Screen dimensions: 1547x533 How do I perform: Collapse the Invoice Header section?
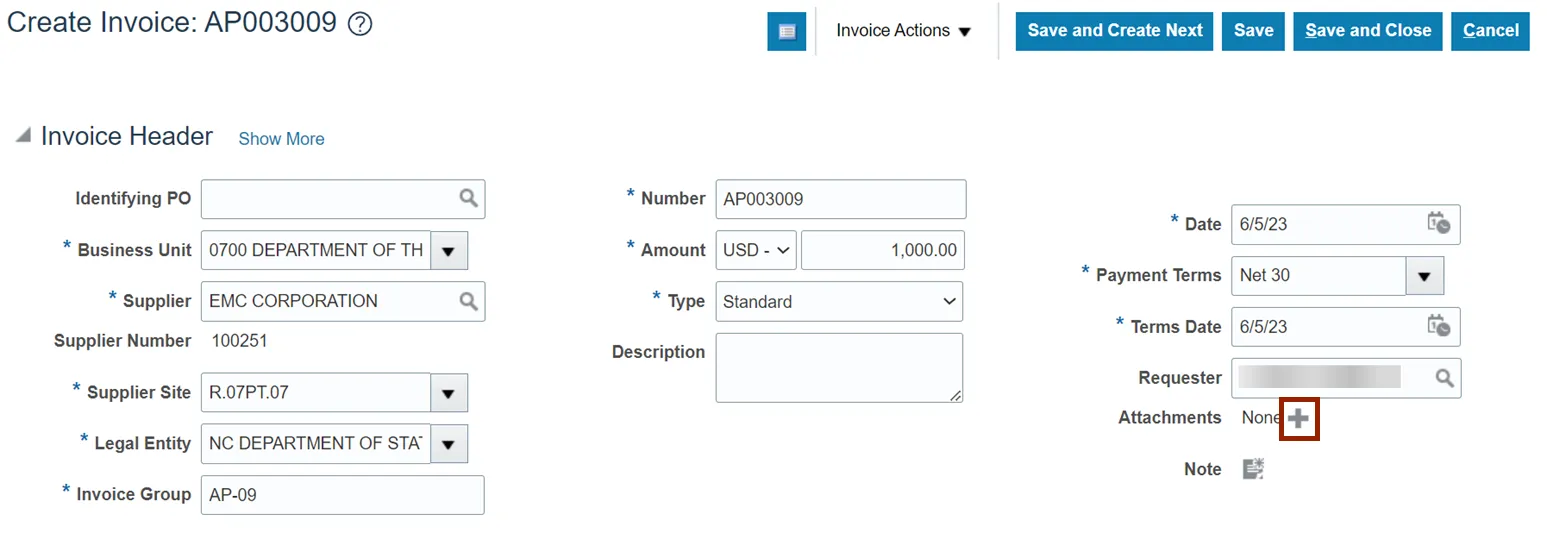pos(22,136)
